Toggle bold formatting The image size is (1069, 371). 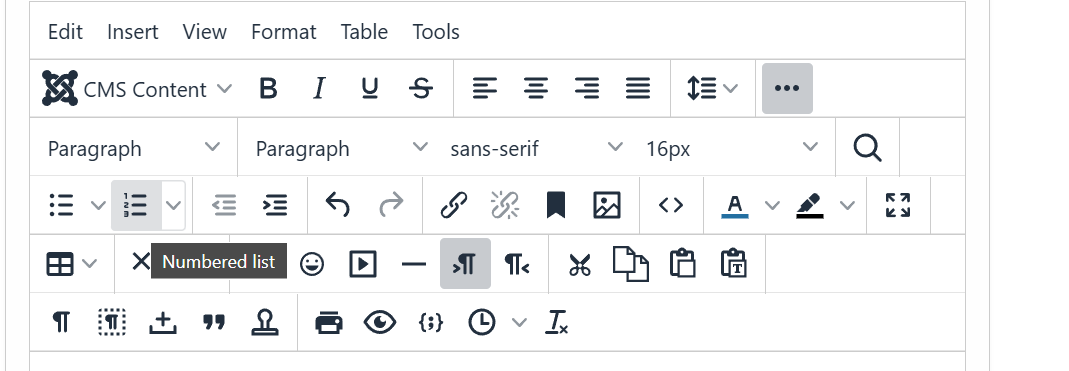(269, 88)
